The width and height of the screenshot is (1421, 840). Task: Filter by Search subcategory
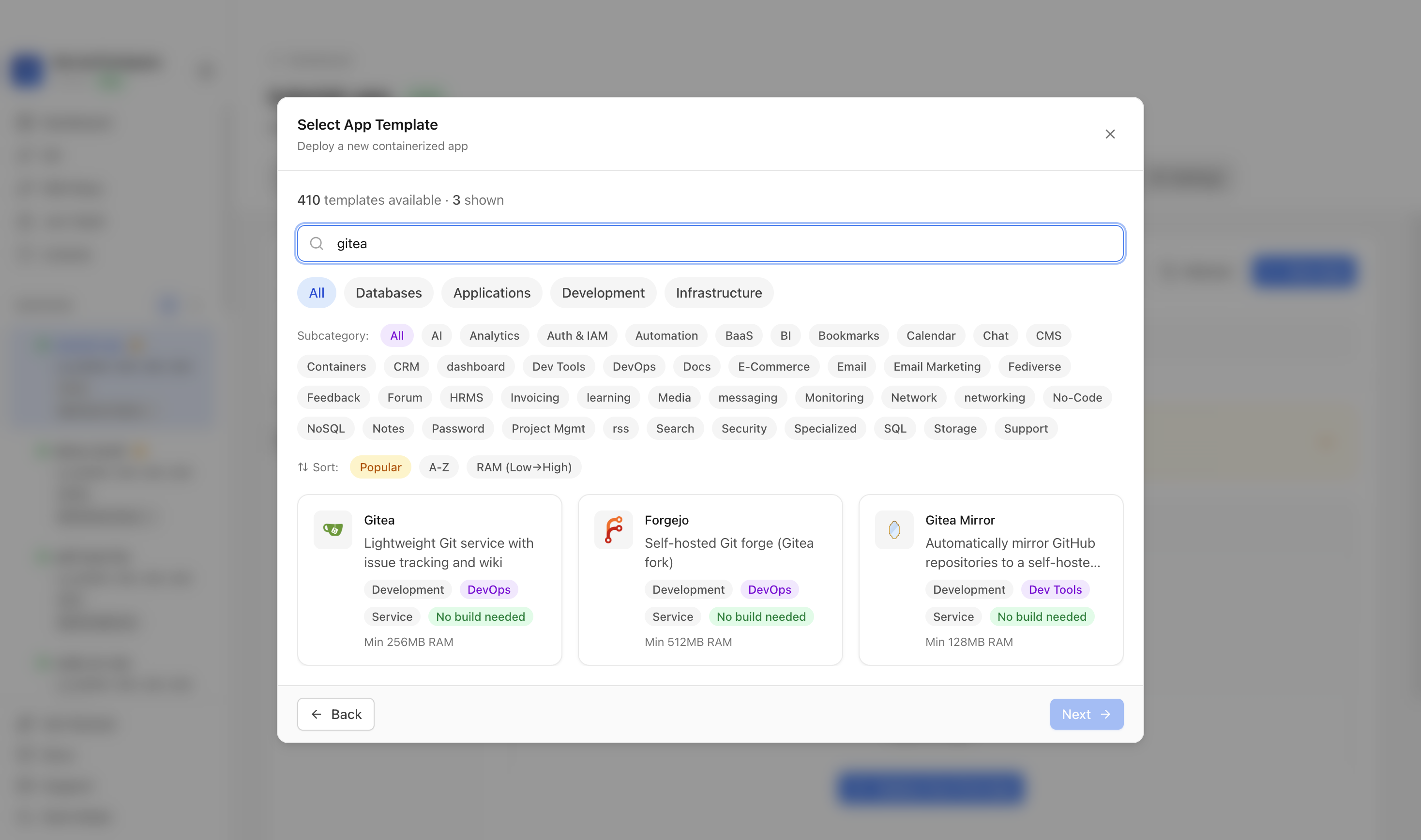pos(675,429)
